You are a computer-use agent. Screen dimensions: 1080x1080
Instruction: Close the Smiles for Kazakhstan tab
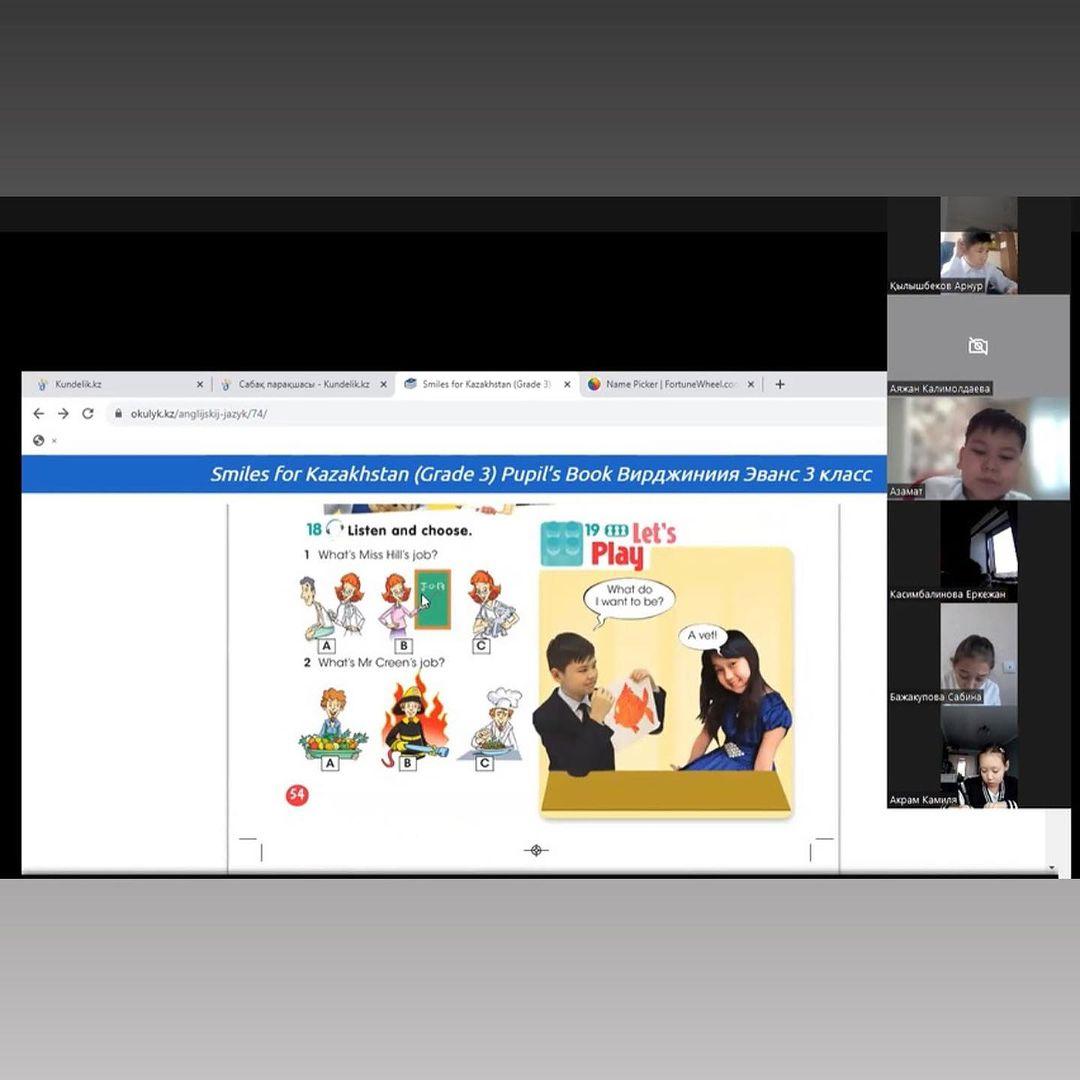[x=567, y=384]
